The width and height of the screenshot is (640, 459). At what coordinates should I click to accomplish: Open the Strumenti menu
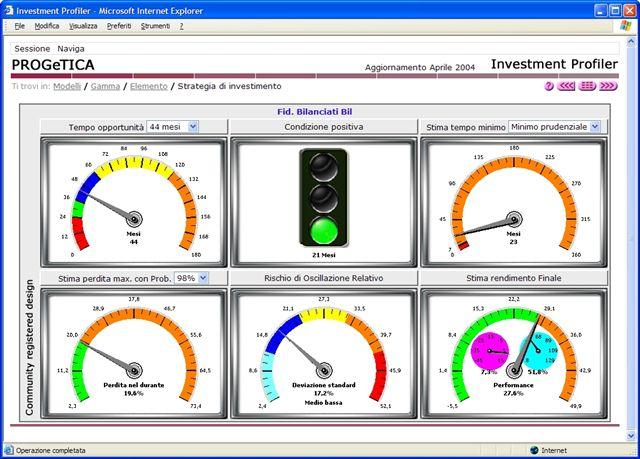click(155, 26)
